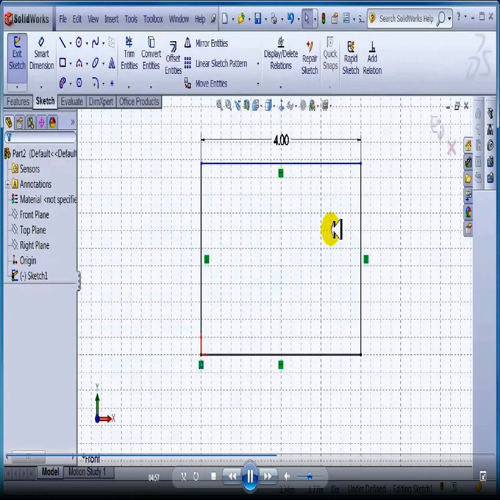Select the Corner Rectangle tool
The image size is (500, 500).
pos(63,63)
